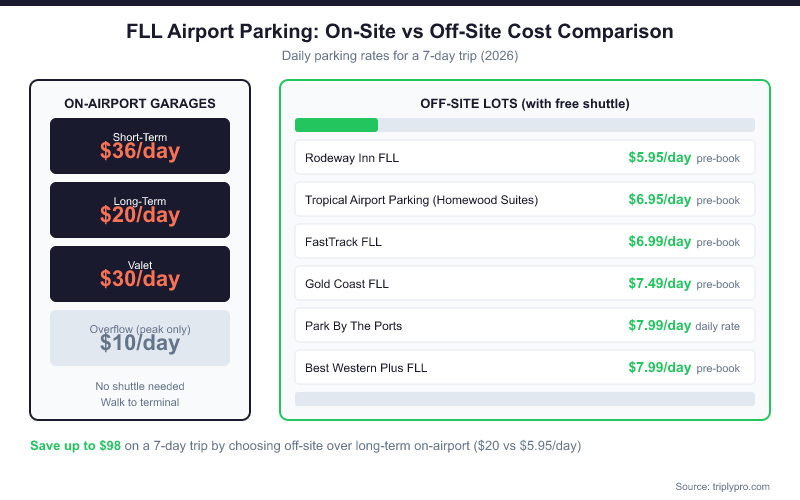800x500 pixels.
Task: Select the Long-Term $20/day card
Action: tap(140, 210)
